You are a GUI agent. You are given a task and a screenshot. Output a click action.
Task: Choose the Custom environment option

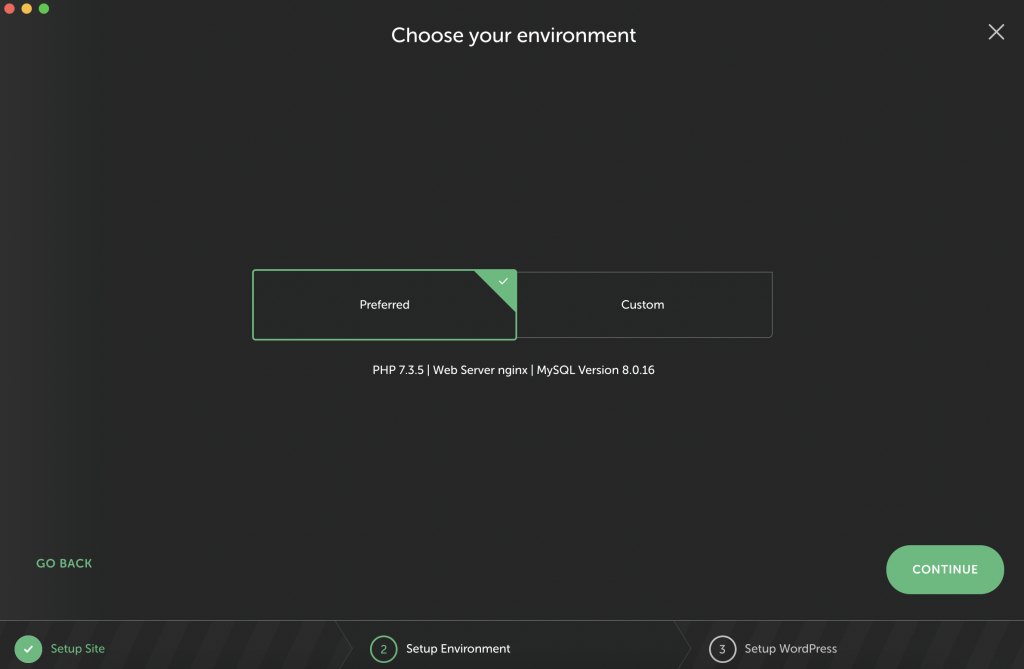coord(643,305)
